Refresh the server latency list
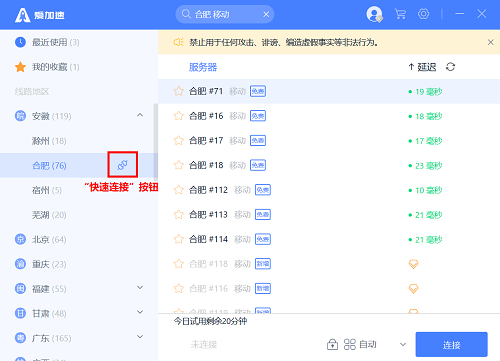500x361 pixels. click(x=450, y=67)
